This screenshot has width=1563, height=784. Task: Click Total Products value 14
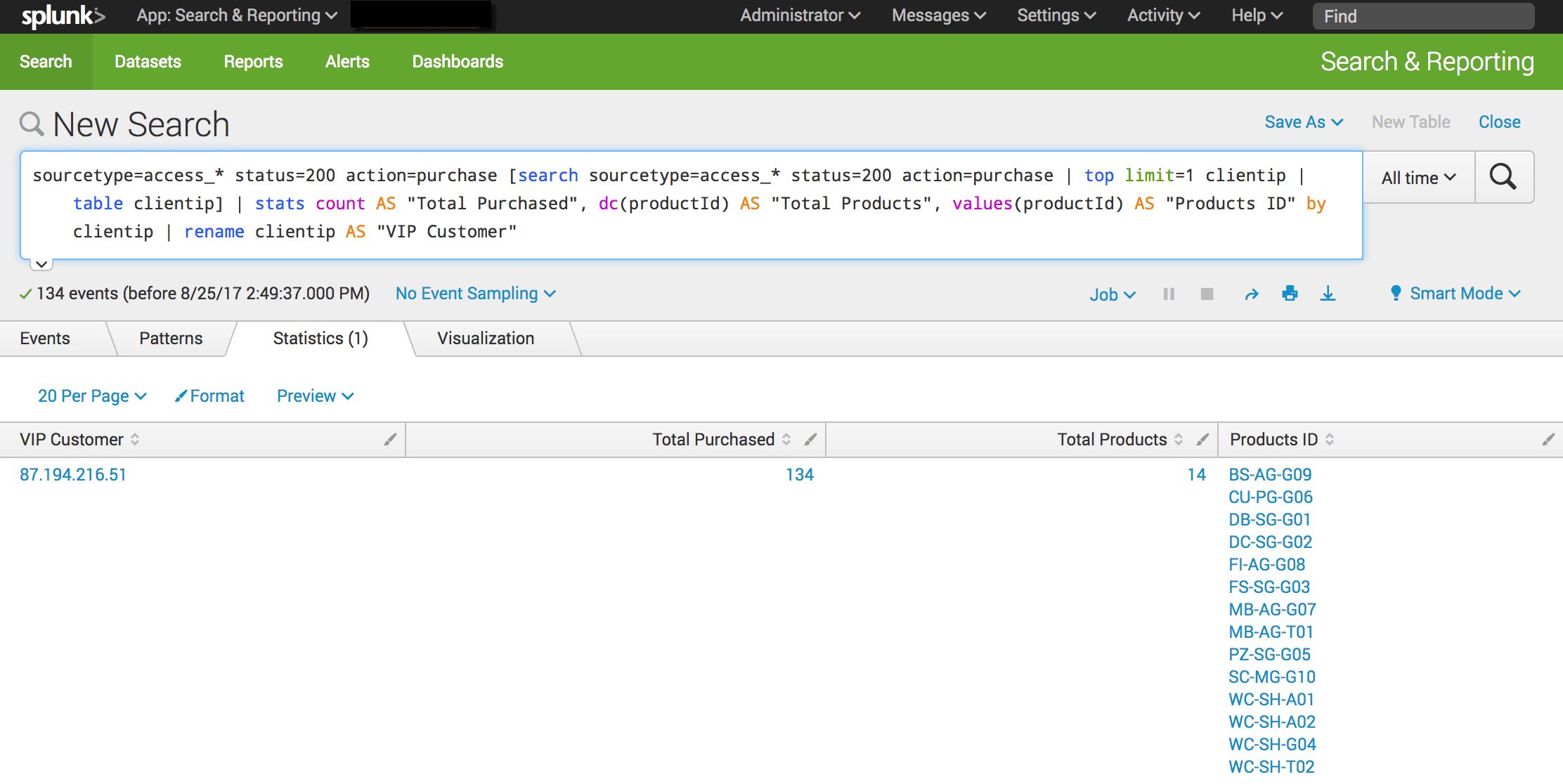(1197, 475)
